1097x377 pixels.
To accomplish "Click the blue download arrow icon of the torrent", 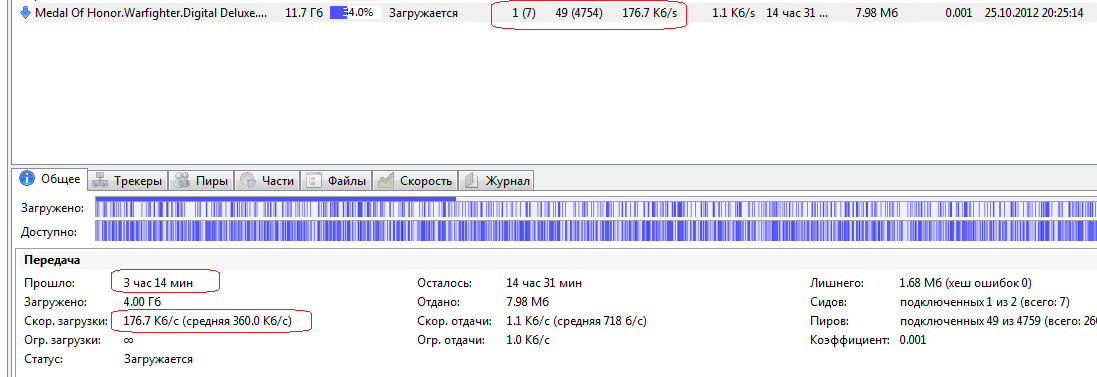I will coord(26,13).
